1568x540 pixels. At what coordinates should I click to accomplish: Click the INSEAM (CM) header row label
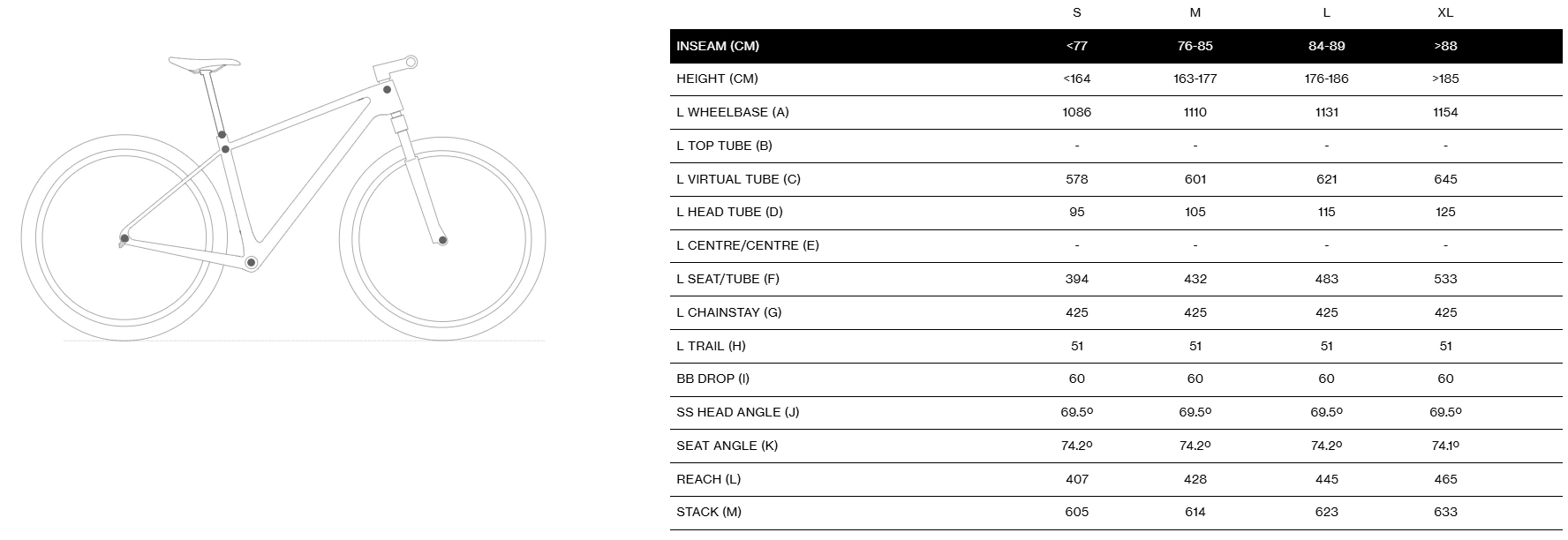click(x=718, y=46)
